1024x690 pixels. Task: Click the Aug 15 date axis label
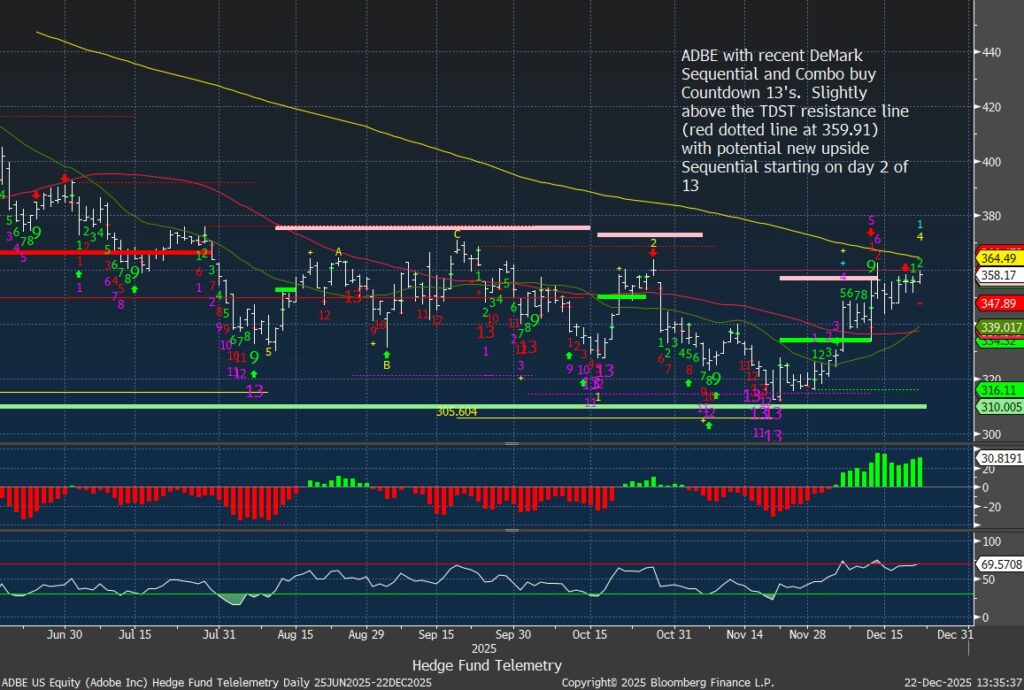click(x=293, y=634)
